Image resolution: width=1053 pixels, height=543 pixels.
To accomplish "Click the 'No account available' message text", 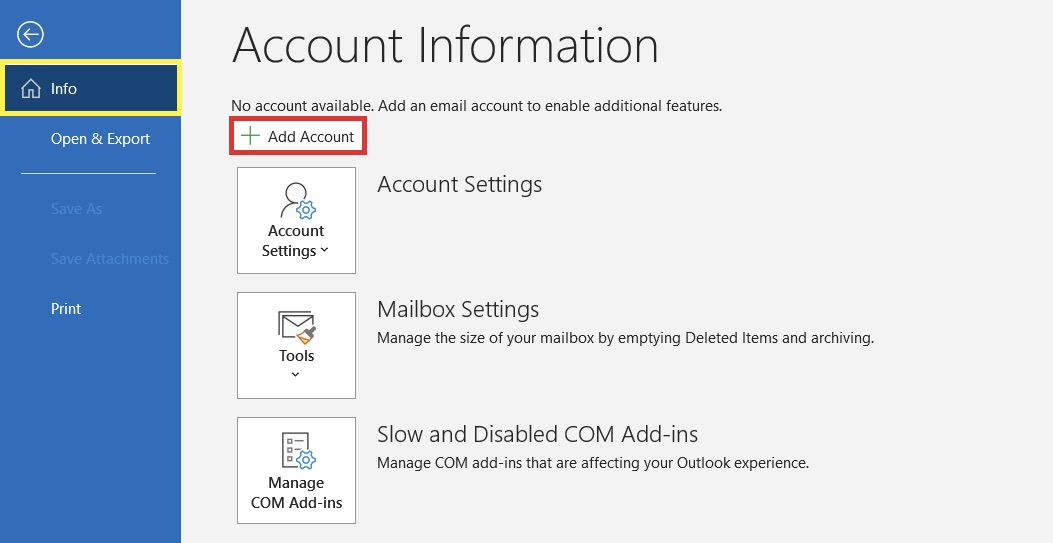I will tap(476, 105).
